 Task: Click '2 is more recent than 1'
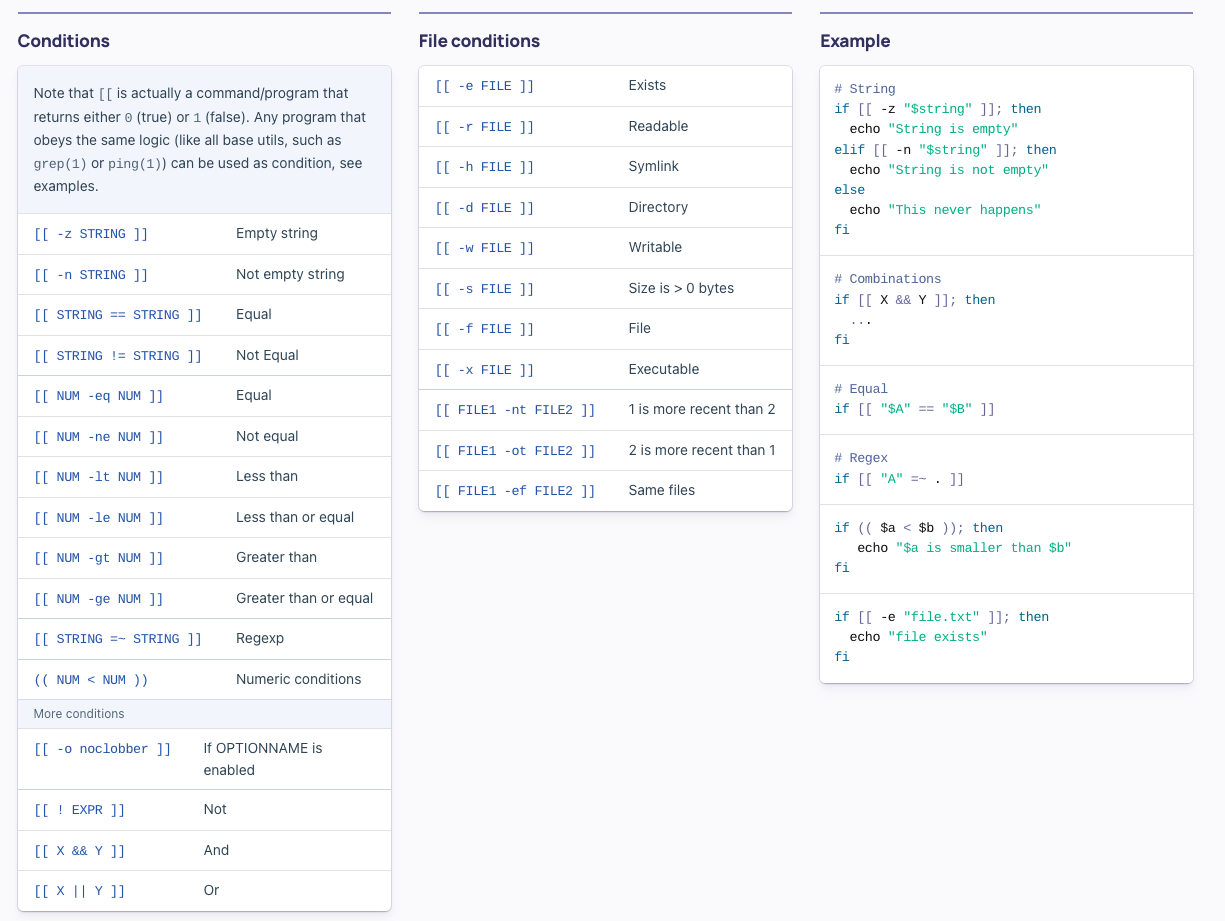pos(702,450)
